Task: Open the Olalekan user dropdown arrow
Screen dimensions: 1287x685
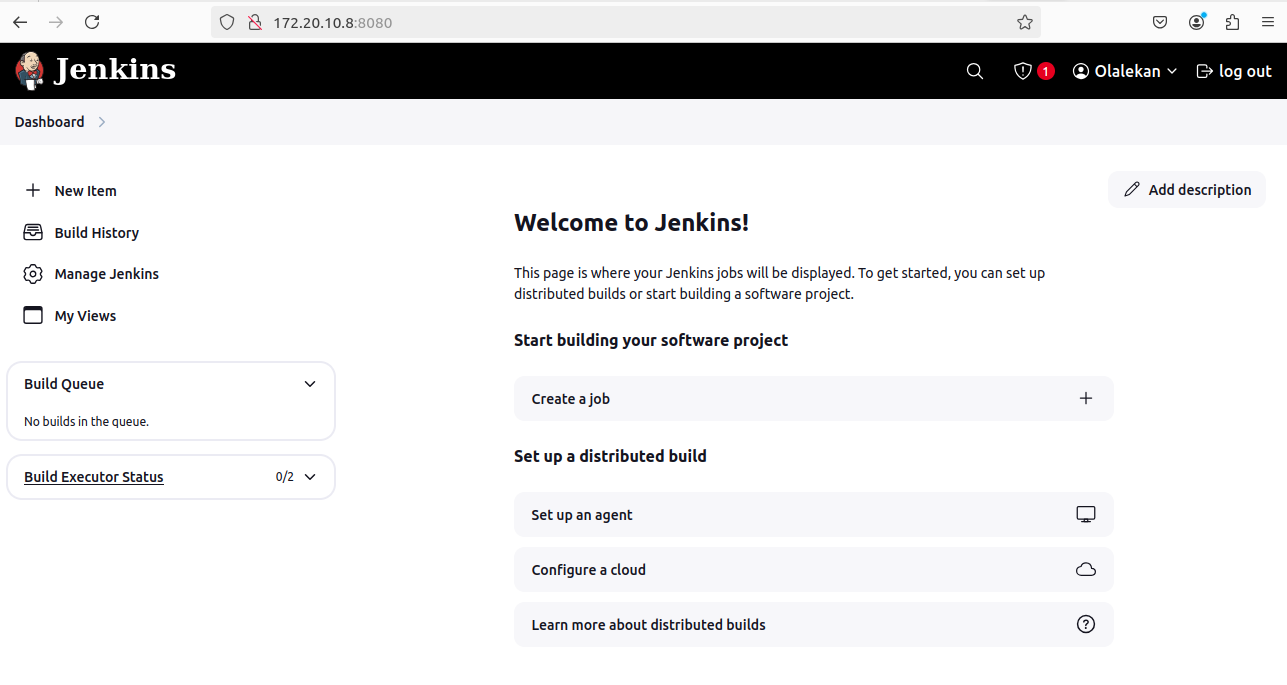Action: coord(1172,71)
